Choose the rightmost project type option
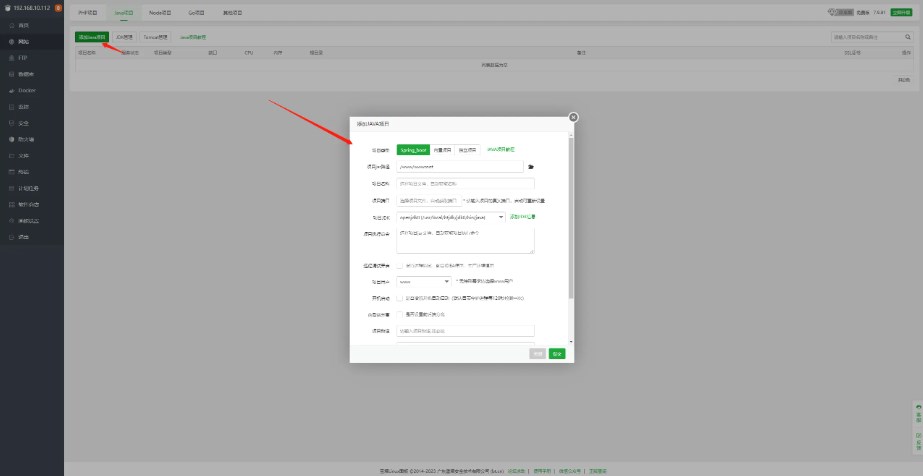The image size is (923, 476). [x=468, y=150]
